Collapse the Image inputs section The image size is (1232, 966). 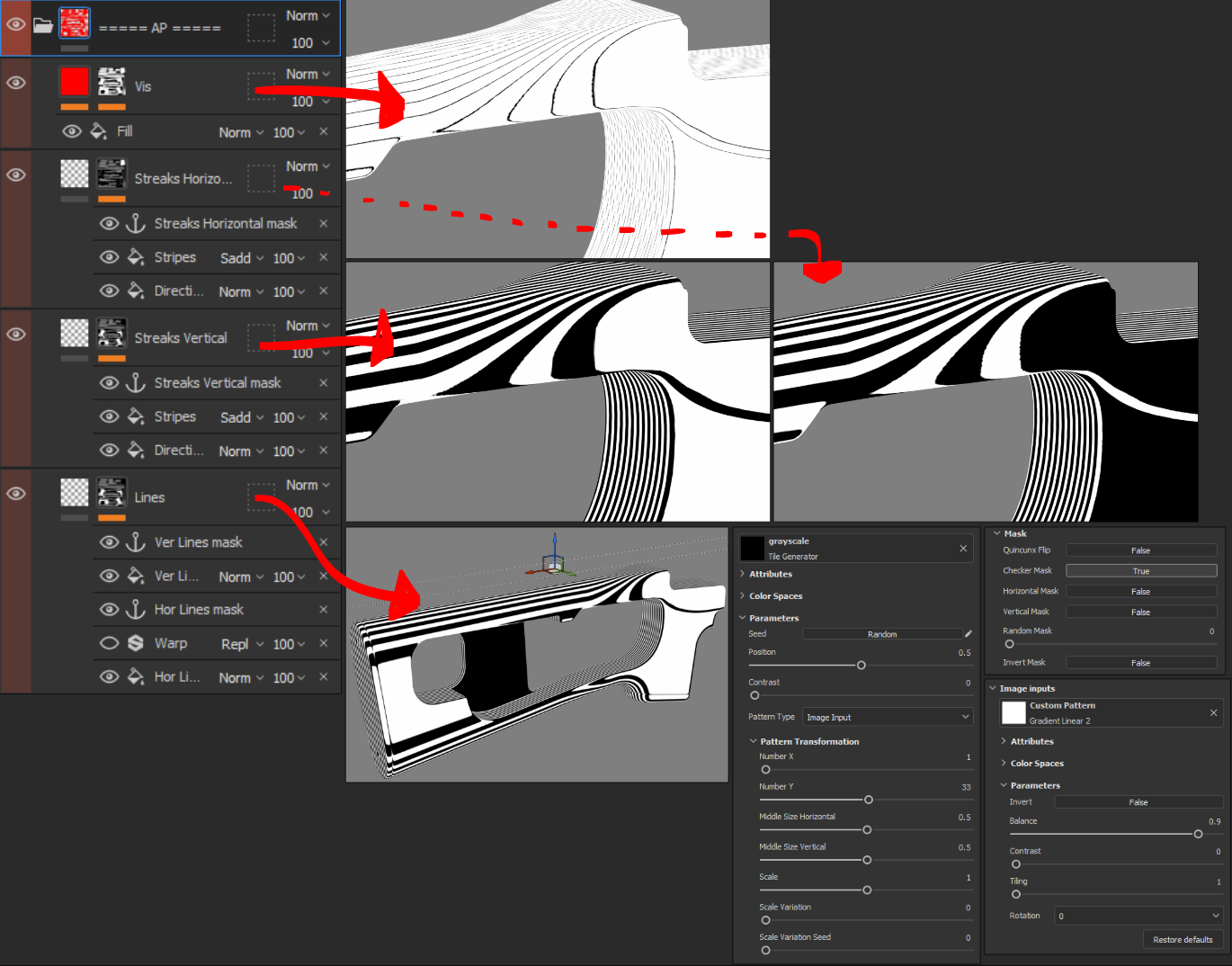993,688
